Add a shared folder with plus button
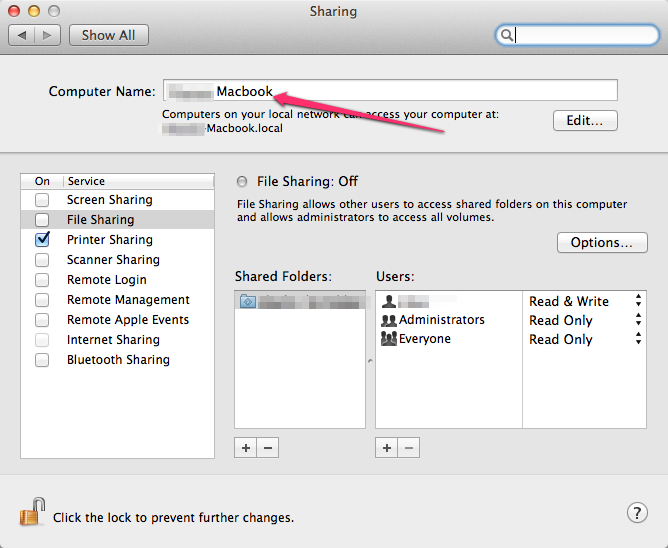This screenshot has height=548, width=668. pos(246,448)
